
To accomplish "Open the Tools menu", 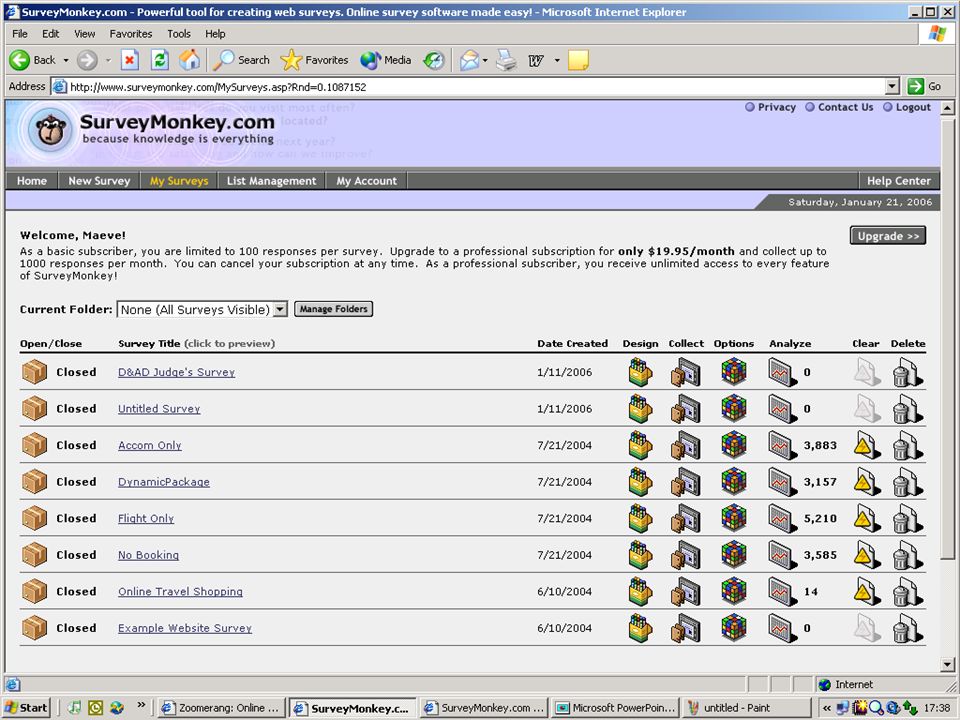I will point(179,34).
